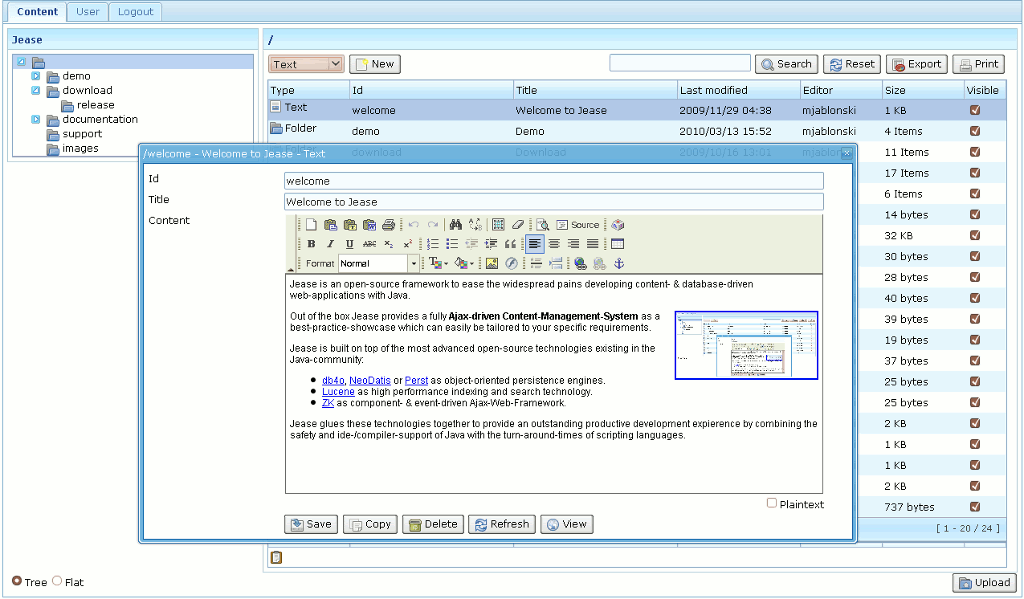Image resolution: width=1024 pixels, height=599 pixels.
Task: Toggle Strikethrough formatting
Action: pyautogui.click(x=369, y=244)
